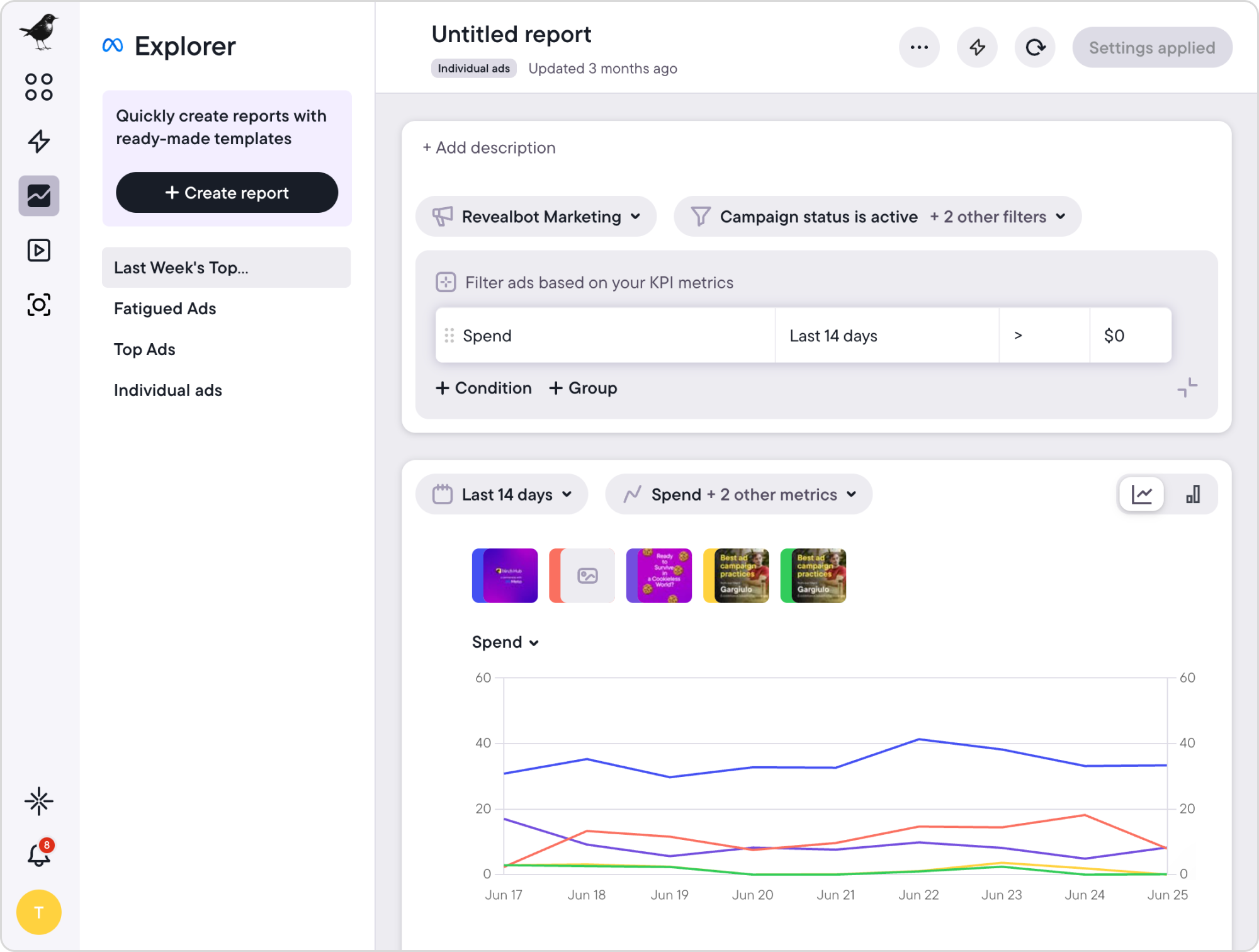Click Add description in the report
Screen dimensions: 1259x952
[x=488, y=147]
